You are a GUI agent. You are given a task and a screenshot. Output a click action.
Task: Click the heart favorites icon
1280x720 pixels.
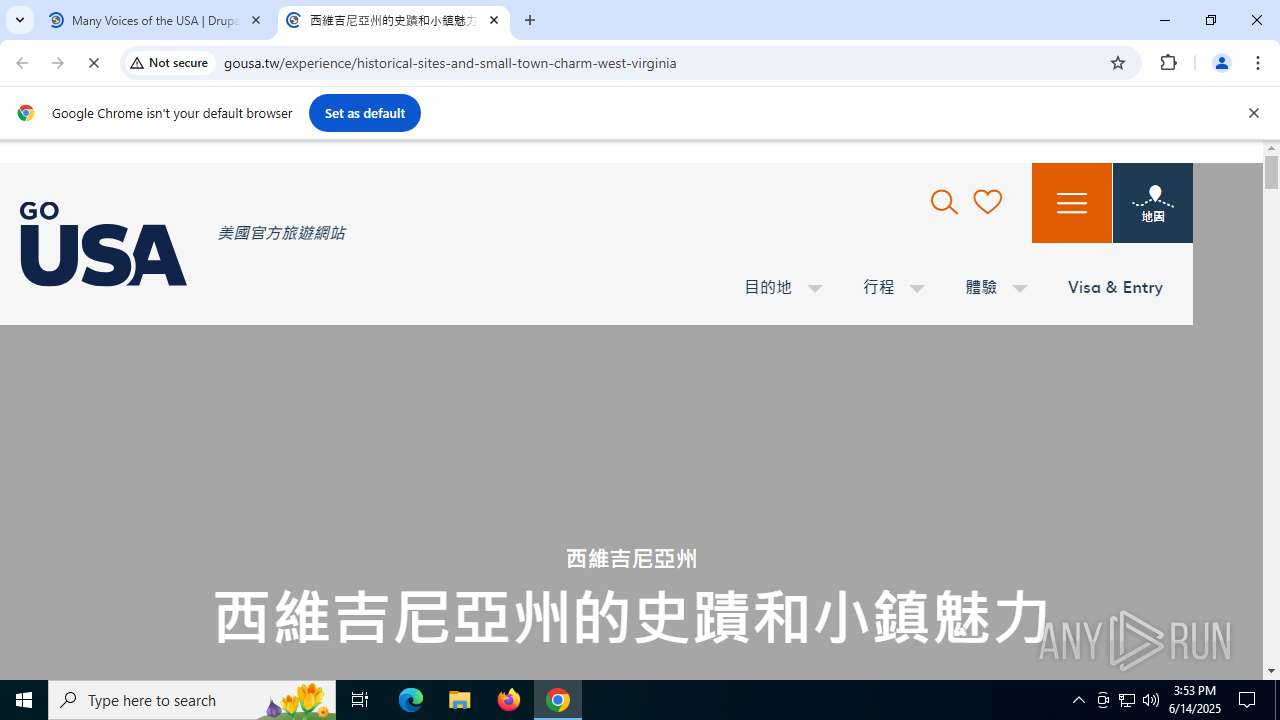[988, 202]
